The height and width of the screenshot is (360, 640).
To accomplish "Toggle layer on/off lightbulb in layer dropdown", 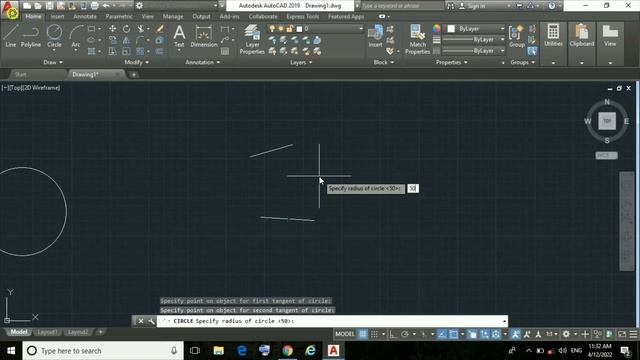I will click(272, 29).
